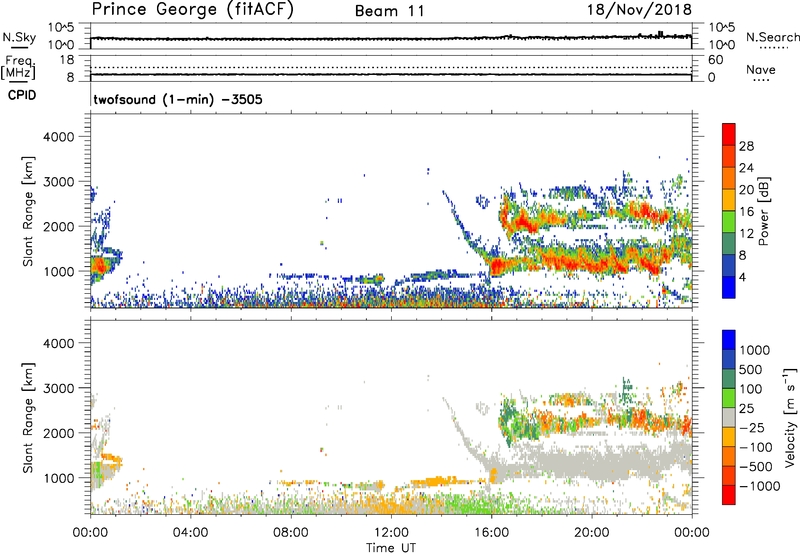
Task: Click the '18' frequency axis tick
Action: tap(67, 60)
